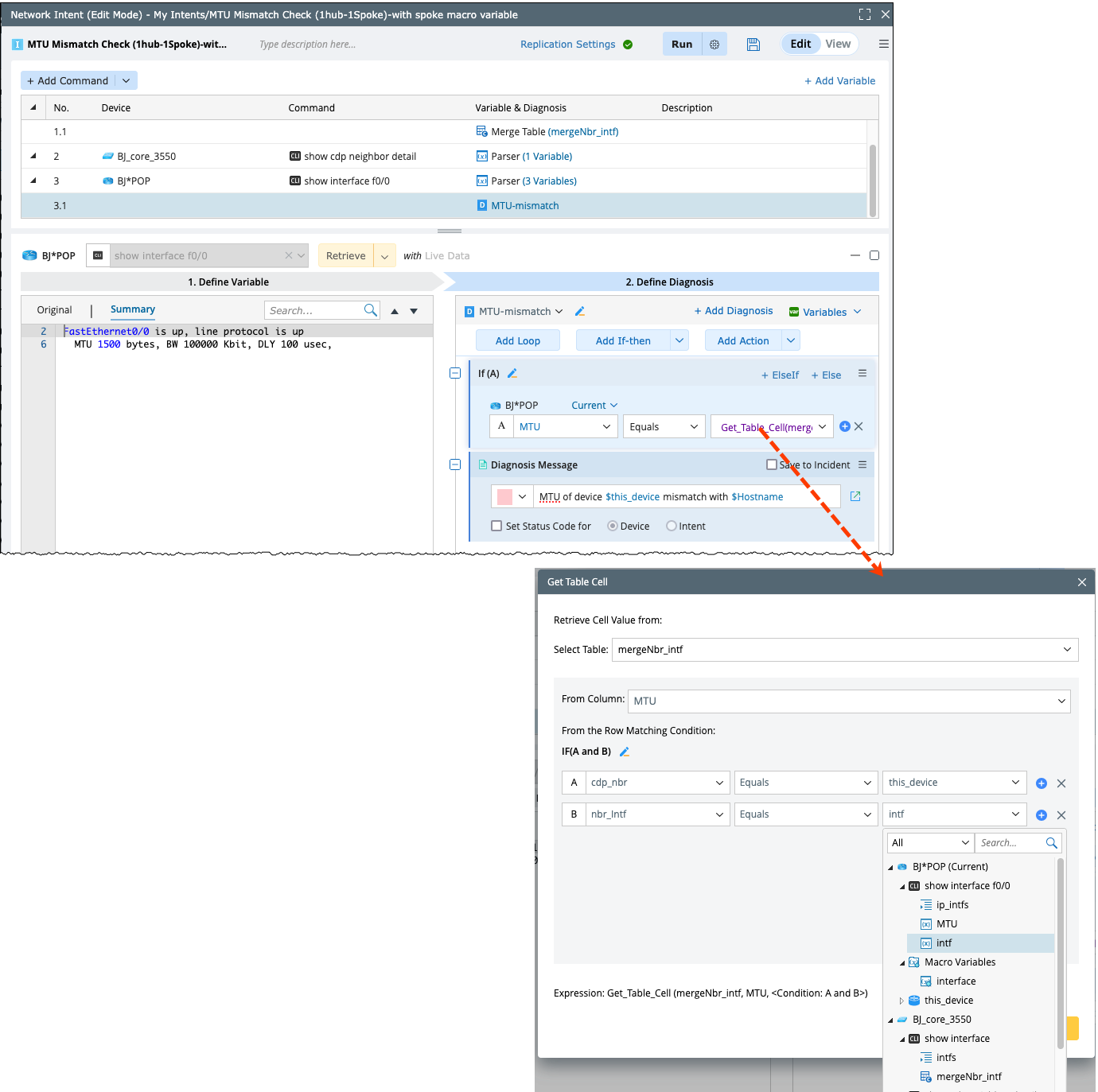Open the Retrieve dropdown arrow
Screen dimensions: 1098x1092
[384, 256]
